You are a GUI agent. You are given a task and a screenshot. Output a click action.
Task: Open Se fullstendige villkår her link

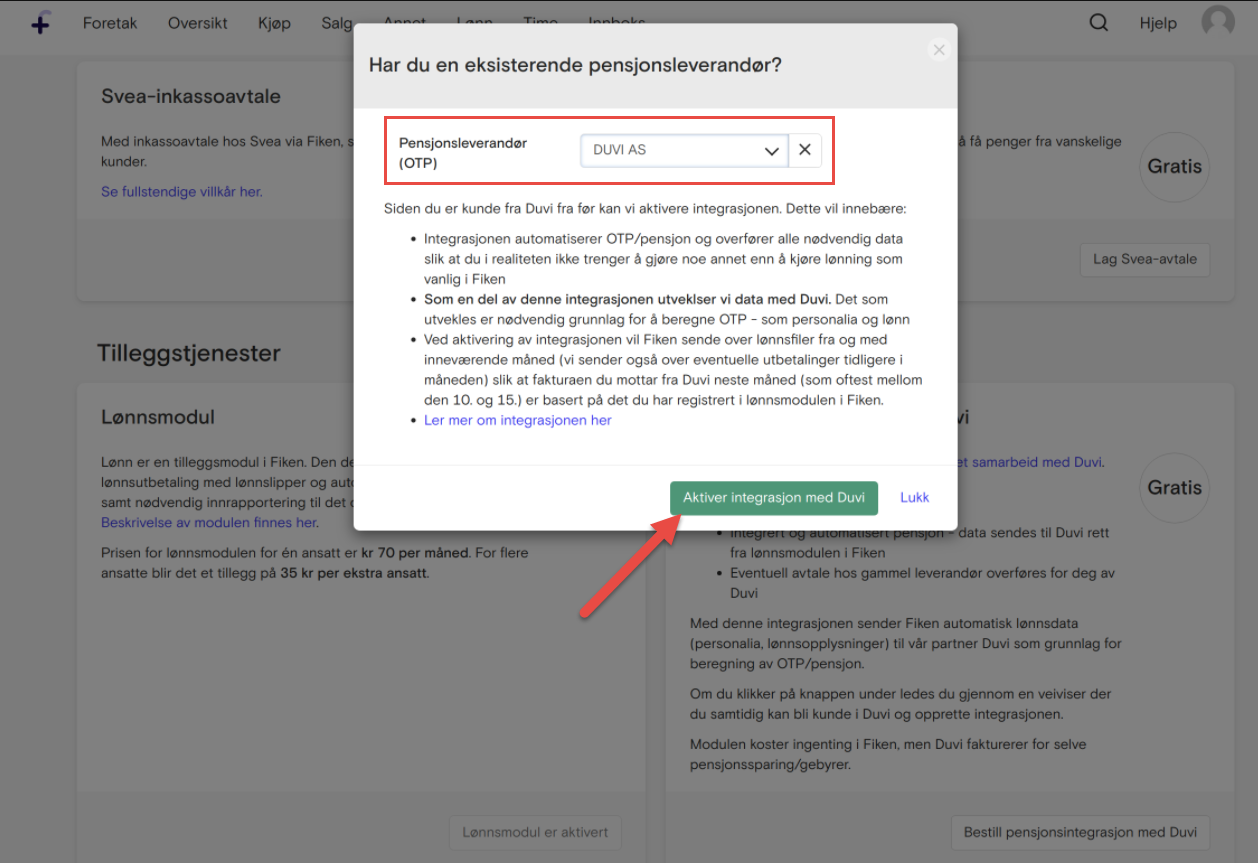[182, 191]
